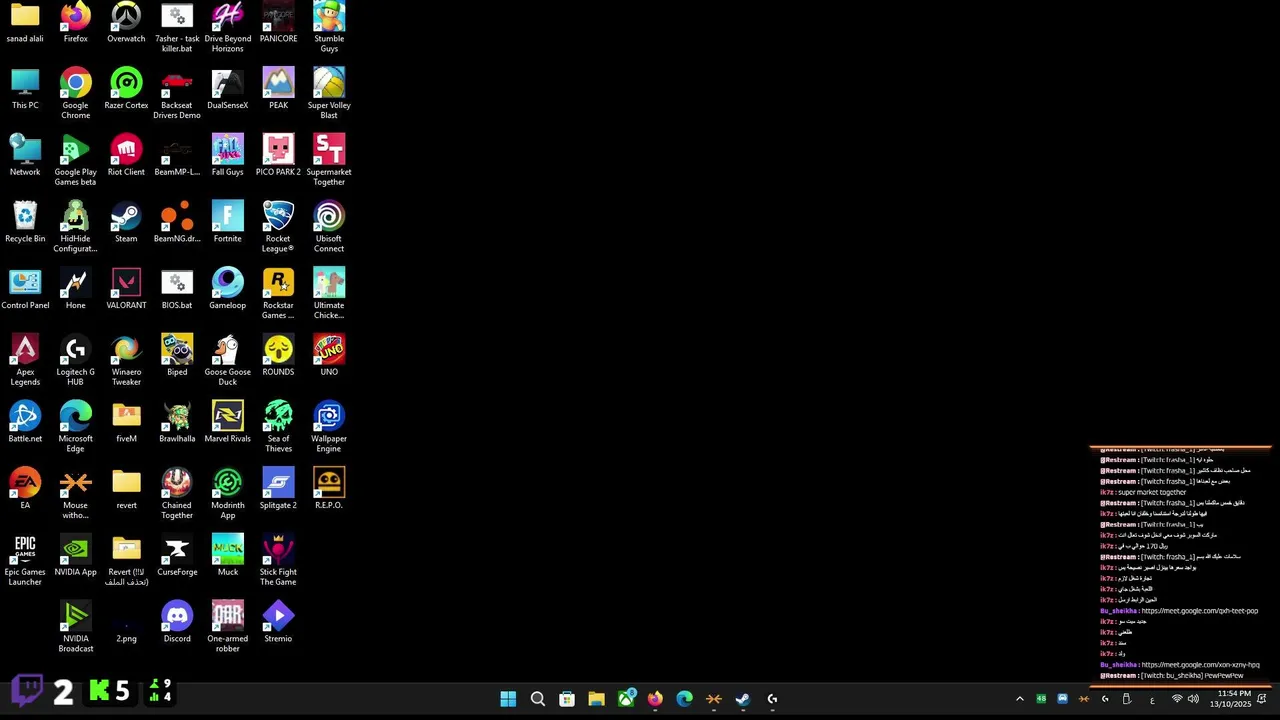This screenshot has width=1280, height=720.
Task: Select the One-armed robber desktop icon
Action: [227, 627]
